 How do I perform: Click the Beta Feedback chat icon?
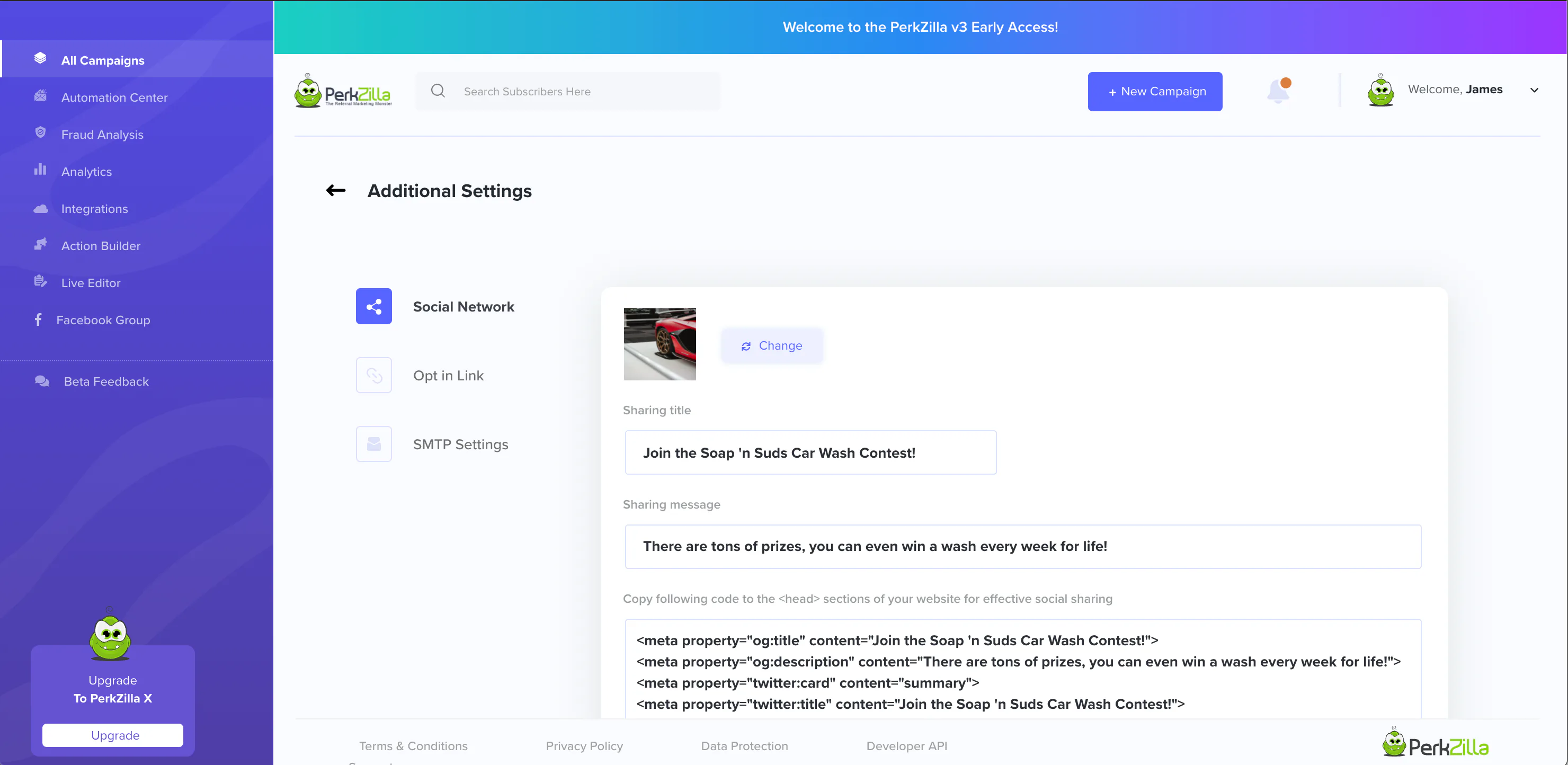(x=42, y=381)
